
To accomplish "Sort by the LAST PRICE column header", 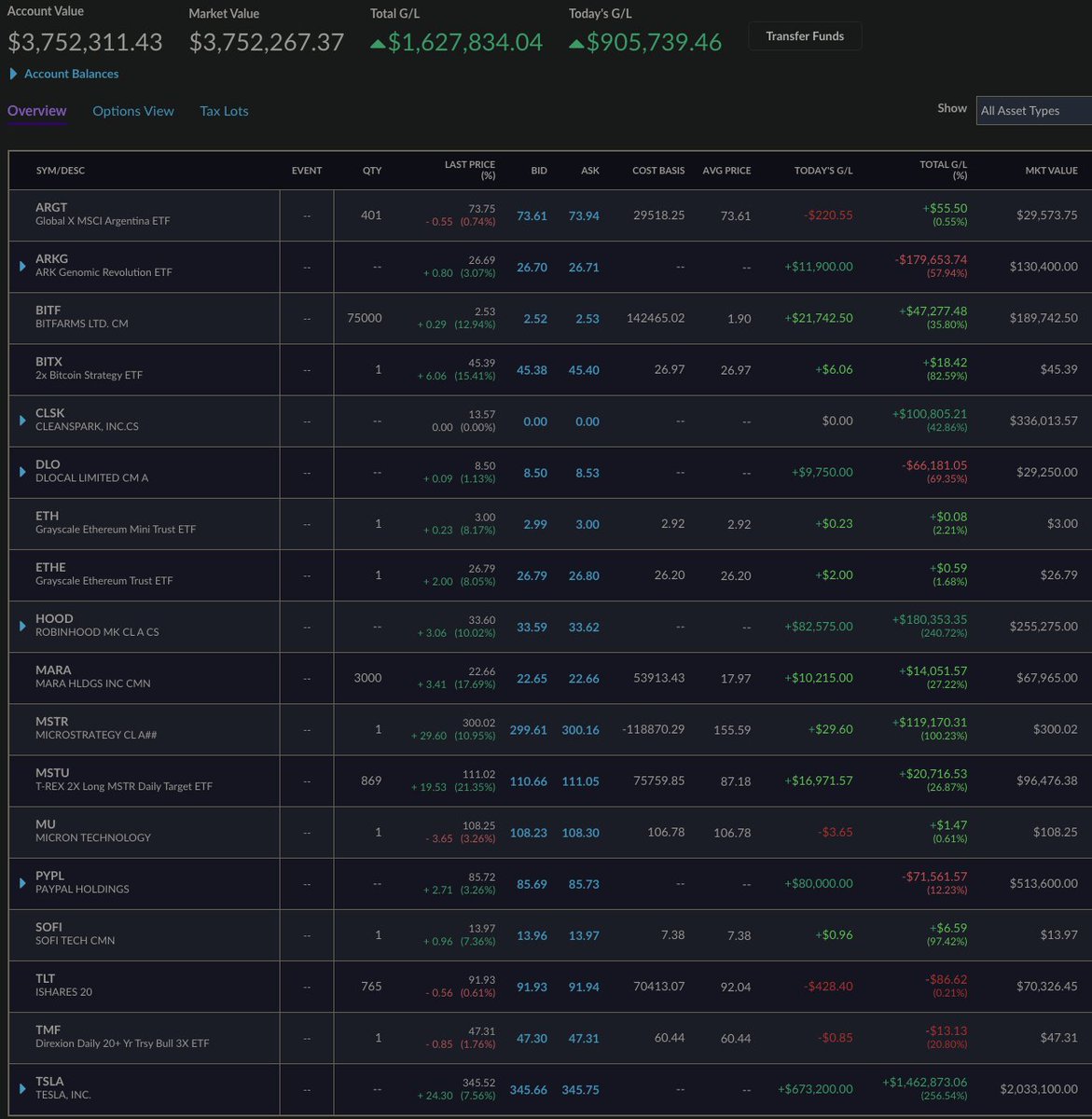I will [x=470, y=170].
